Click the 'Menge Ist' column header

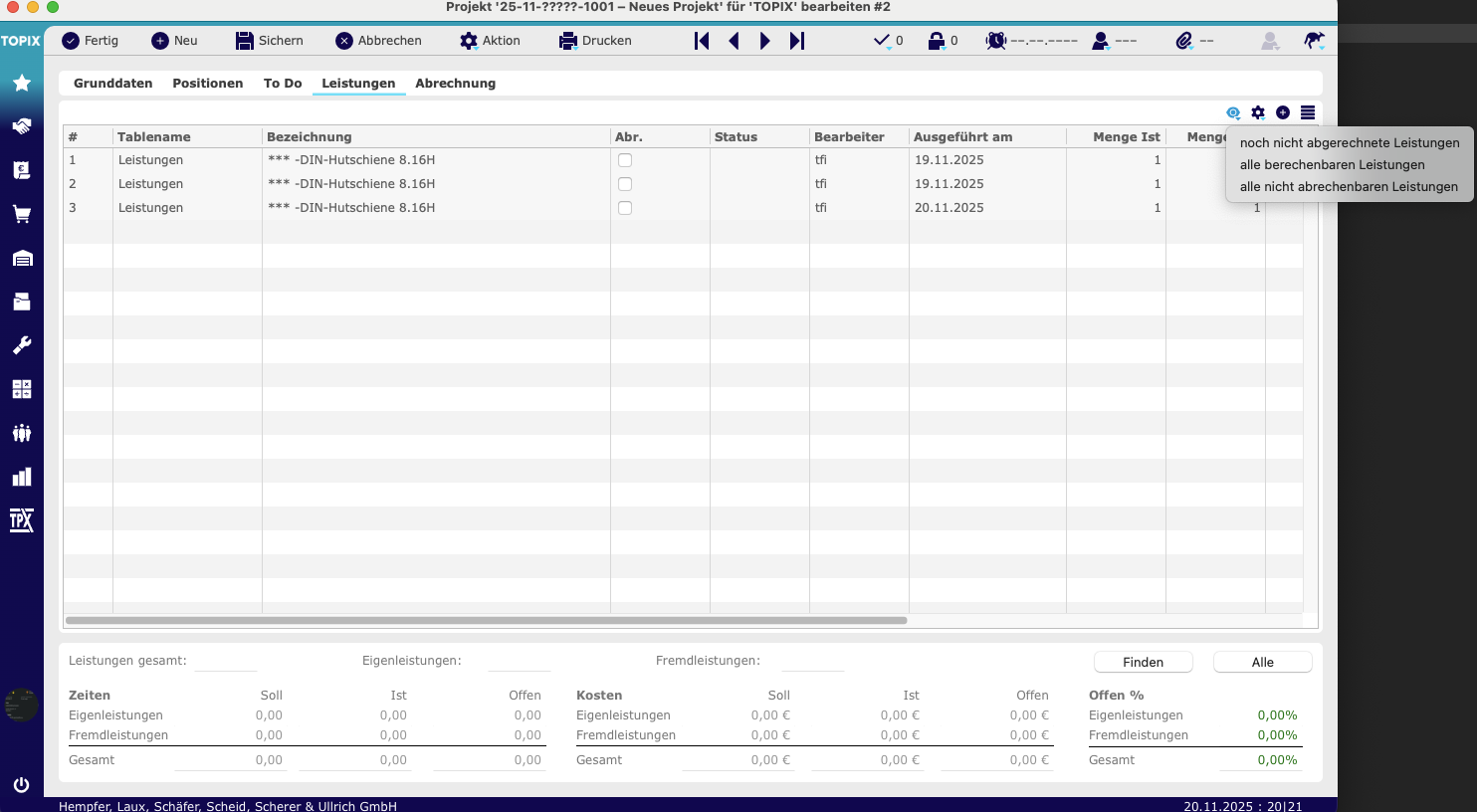tap(1116, 137)
